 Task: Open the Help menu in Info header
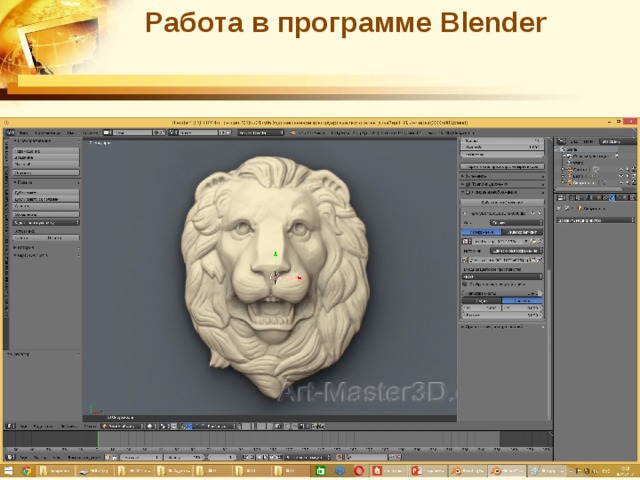point(90,133)
